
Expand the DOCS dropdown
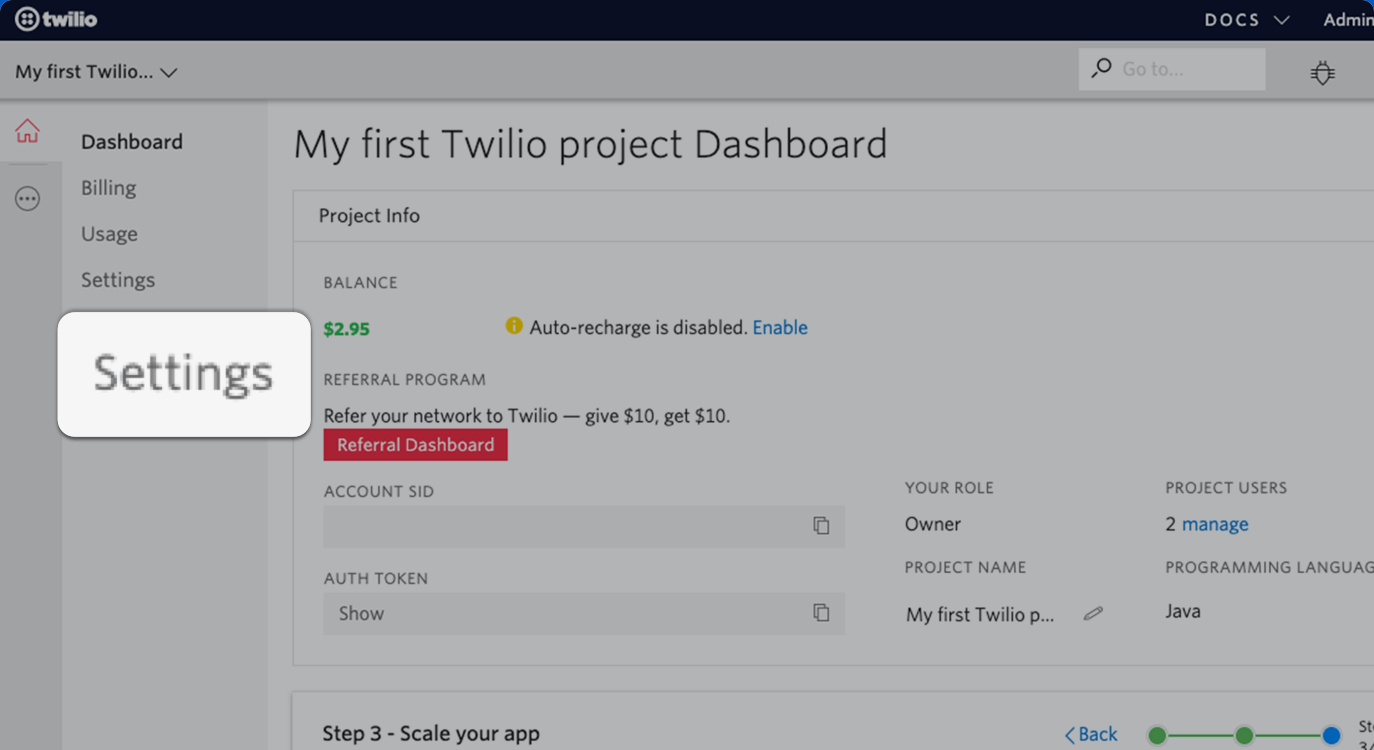pos(1246,20)
